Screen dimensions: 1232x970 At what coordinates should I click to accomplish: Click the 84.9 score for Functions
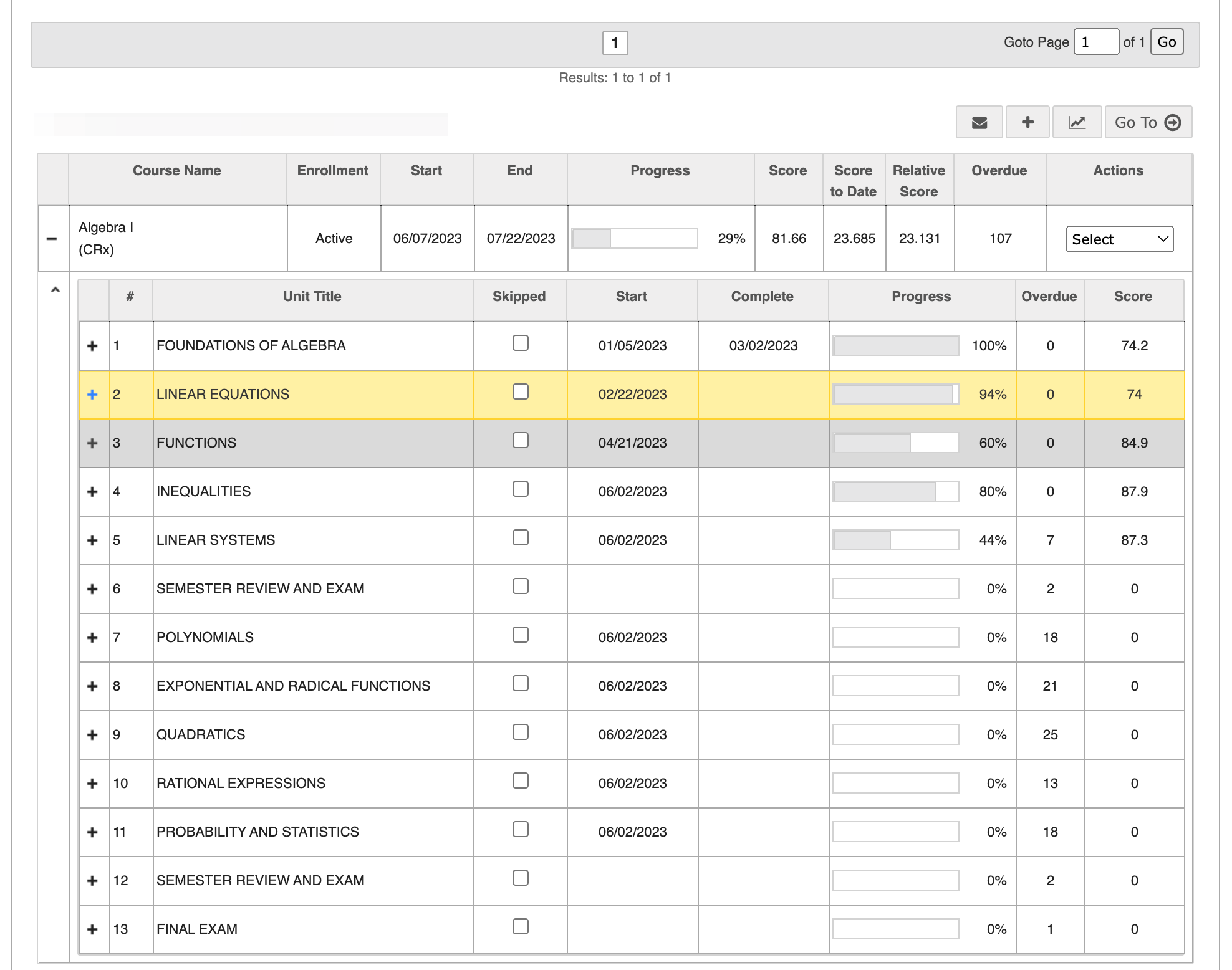[1134, 443]
